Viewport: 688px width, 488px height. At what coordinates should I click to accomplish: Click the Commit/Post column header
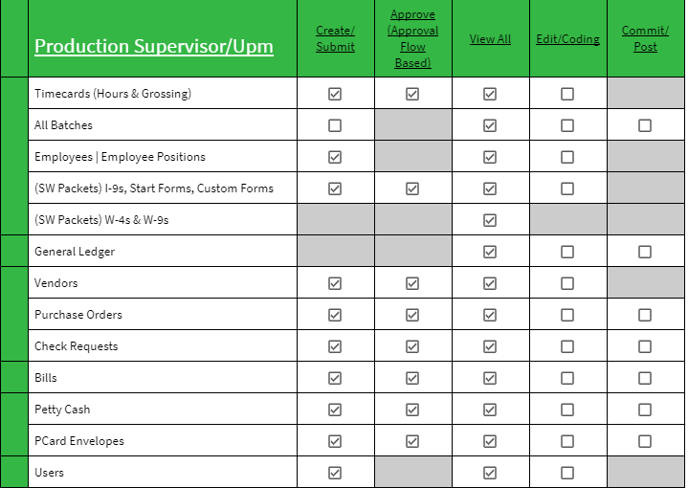(645, 39)
